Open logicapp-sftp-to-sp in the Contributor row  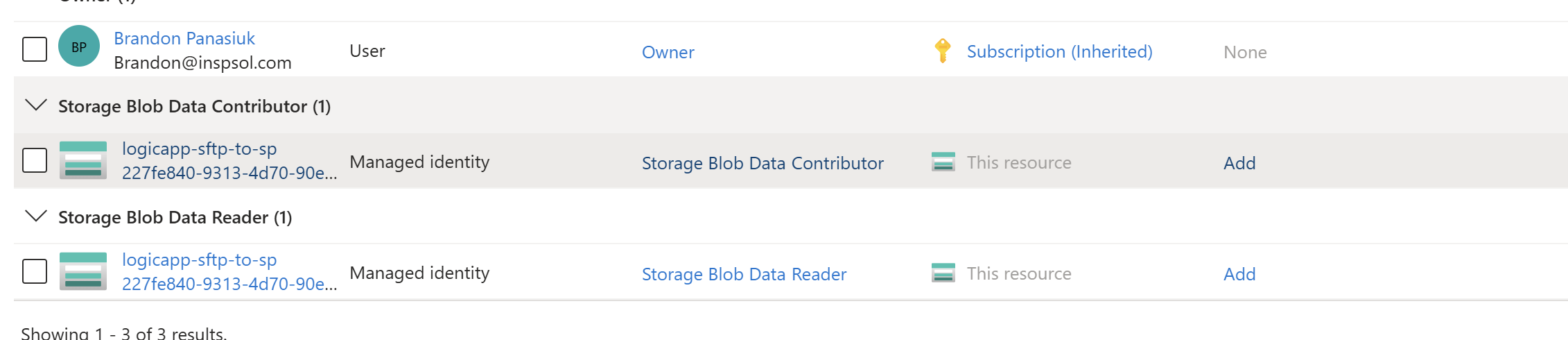click(x=200, y=148)
